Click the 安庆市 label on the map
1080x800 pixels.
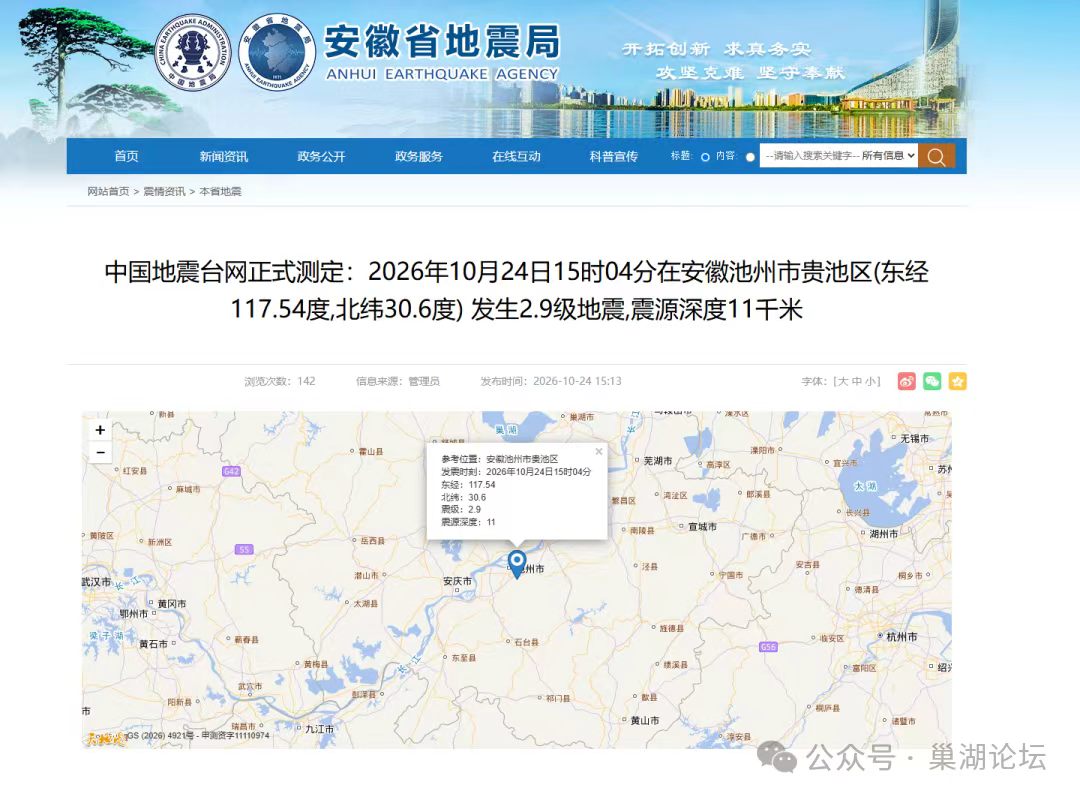click(x=457, y=582)
